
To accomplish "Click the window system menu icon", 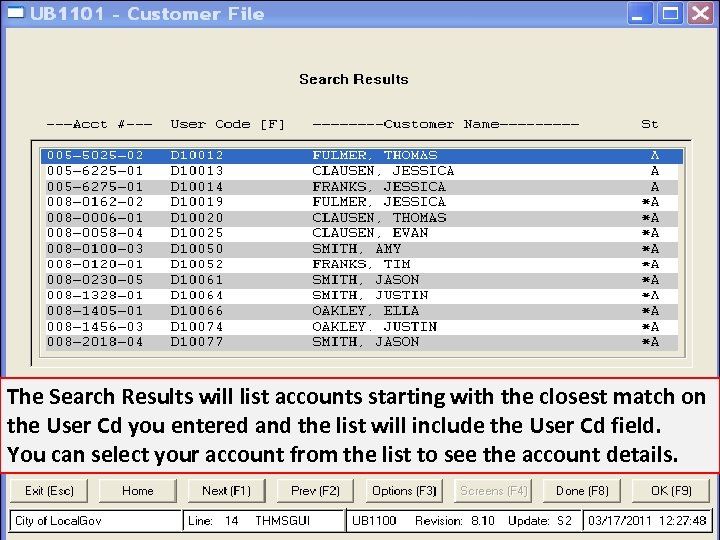I will click(x=16, y=13).
